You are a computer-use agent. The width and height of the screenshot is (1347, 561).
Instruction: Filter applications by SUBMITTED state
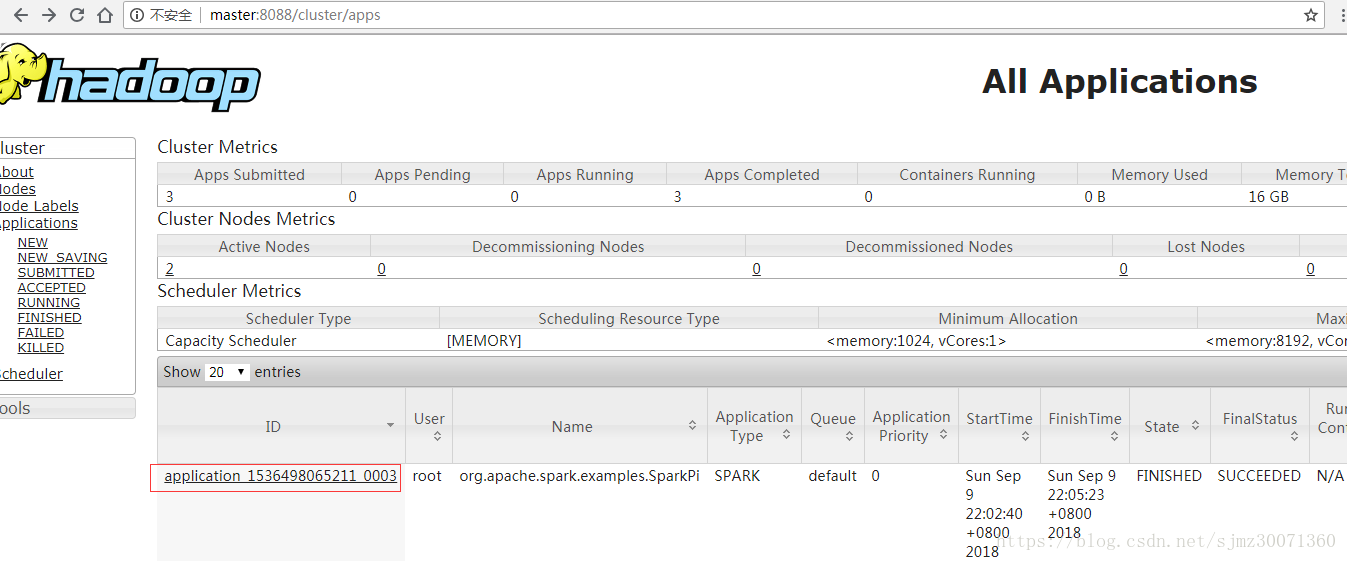[56, 273]
